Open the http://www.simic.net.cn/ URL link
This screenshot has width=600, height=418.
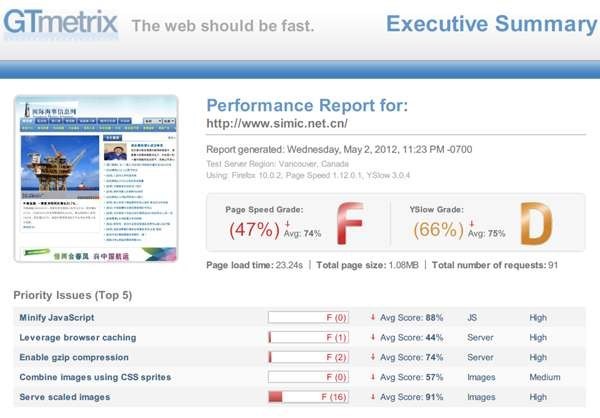(x=277, y=123)
